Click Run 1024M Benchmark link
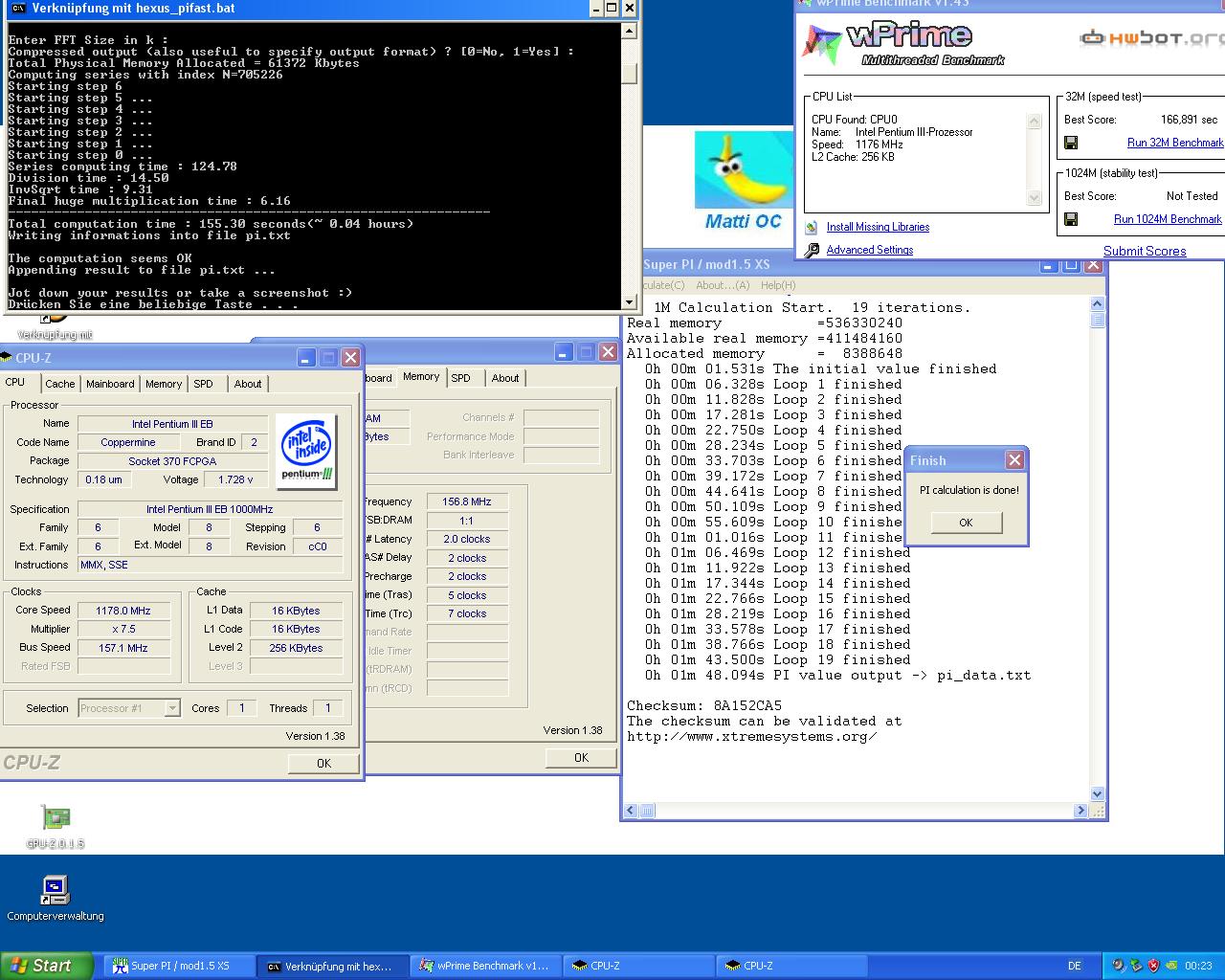Screen dimensions: 1225x980 tap(1168, 219)
